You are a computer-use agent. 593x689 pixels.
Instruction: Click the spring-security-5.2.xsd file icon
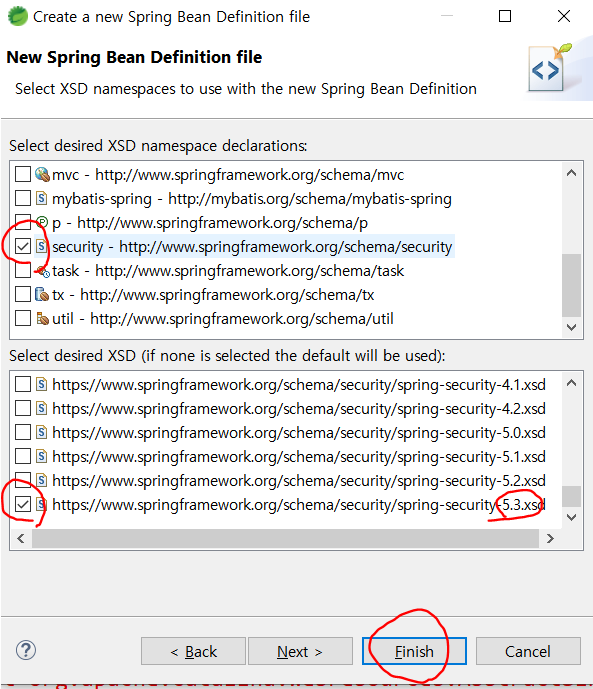click(41, 480)
